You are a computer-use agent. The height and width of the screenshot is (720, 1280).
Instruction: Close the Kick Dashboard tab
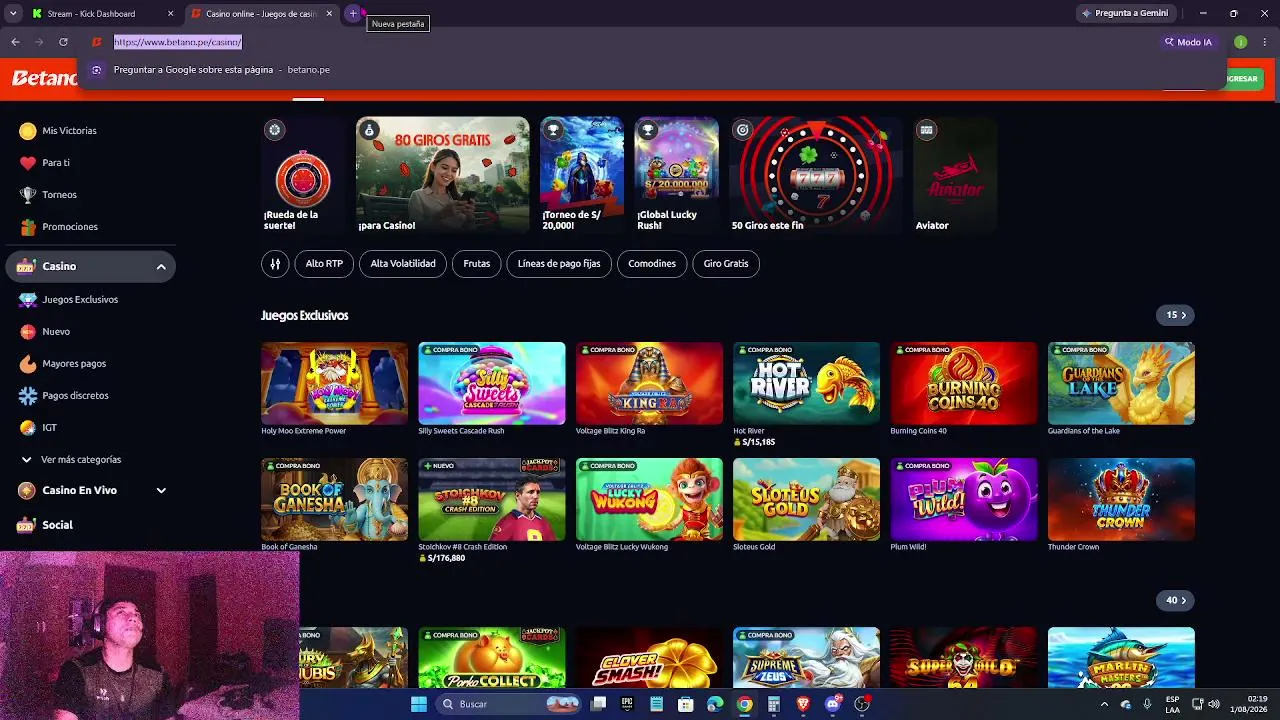pyautogui.click(x=170, y=14)
